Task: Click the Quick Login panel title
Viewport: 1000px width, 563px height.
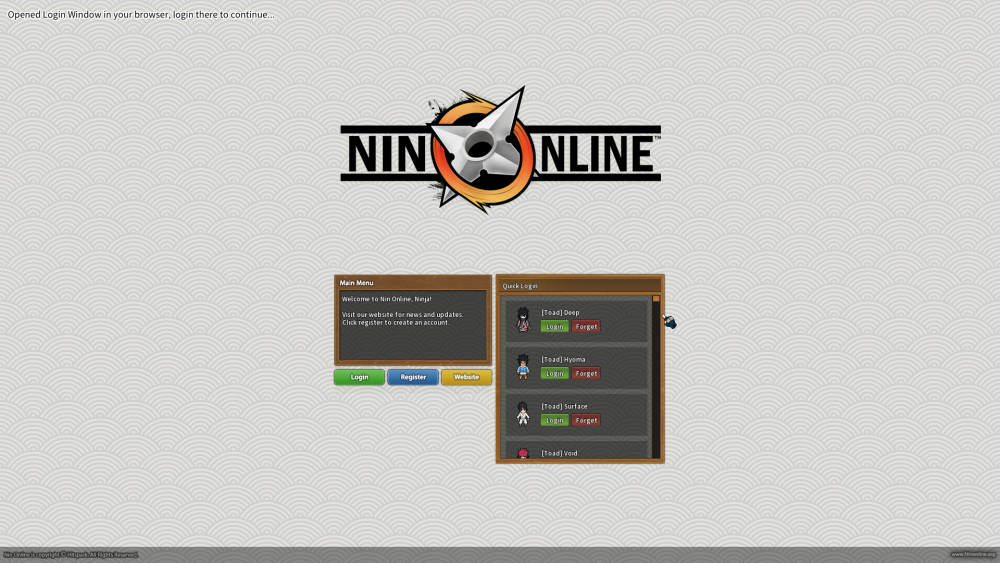Action: (520, 286)
